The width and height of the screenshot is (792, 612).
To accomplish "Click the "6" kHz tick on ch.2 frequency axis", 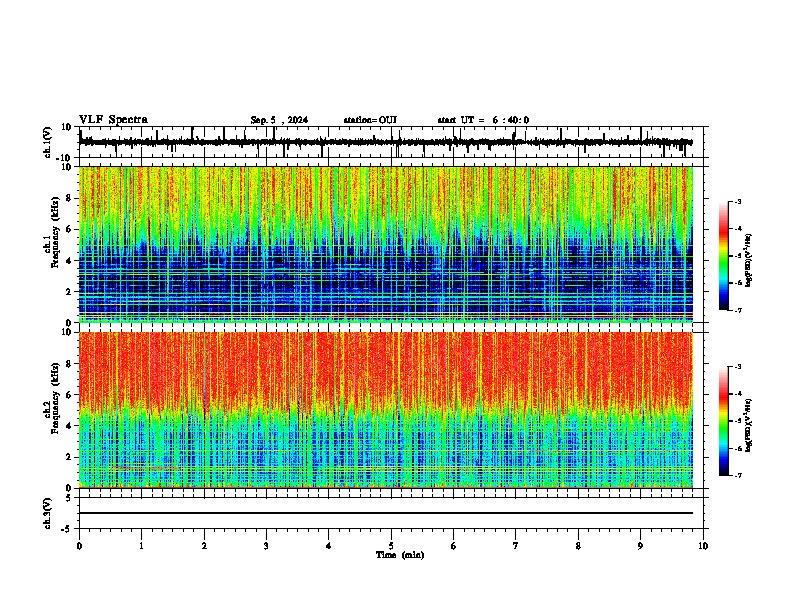I will 69,395.
